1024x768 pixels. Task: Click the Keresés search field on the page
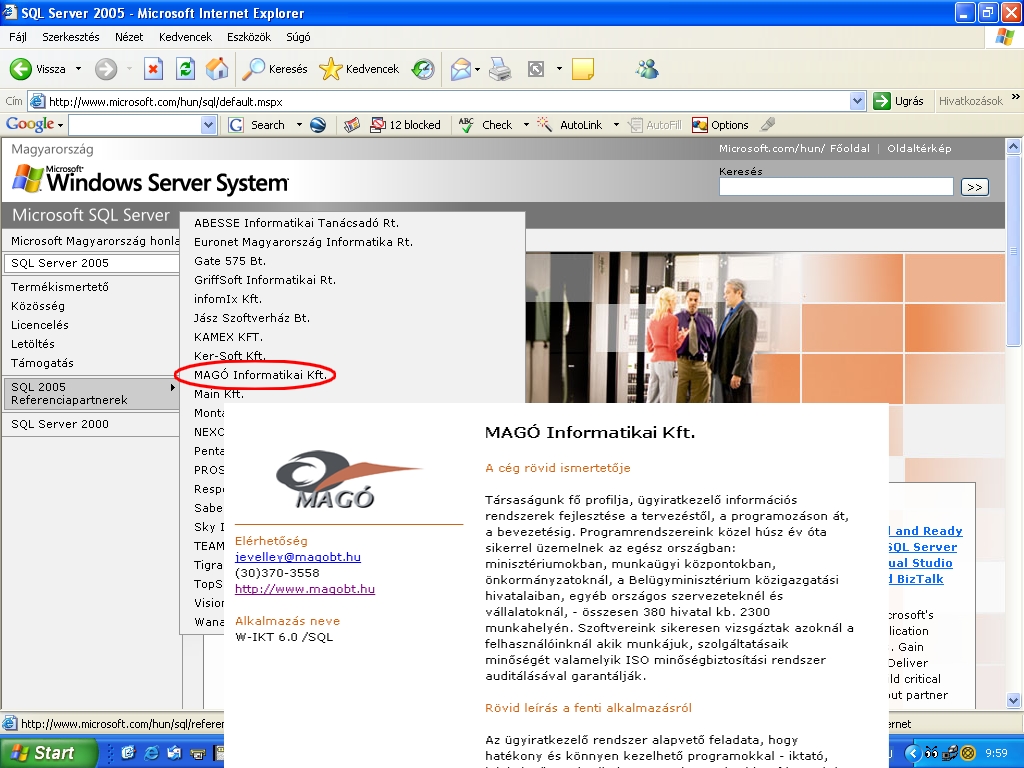[x=836, y=187]
